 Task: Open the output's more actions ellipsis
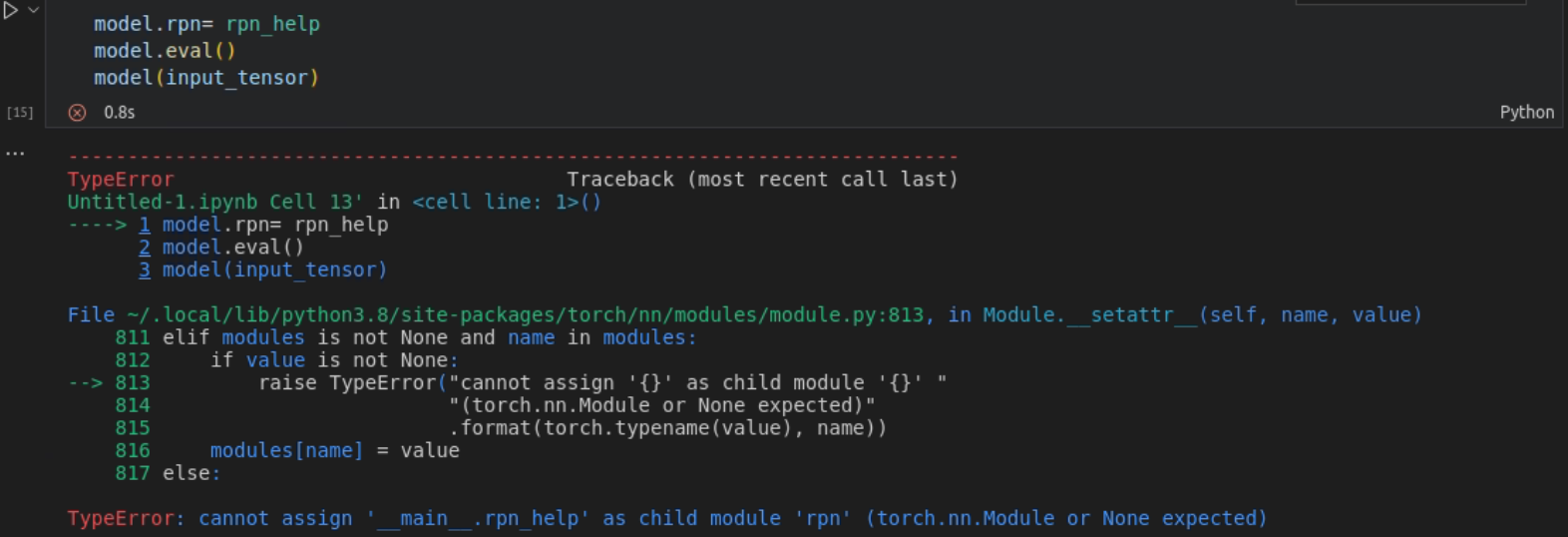(x=15, y=154)
